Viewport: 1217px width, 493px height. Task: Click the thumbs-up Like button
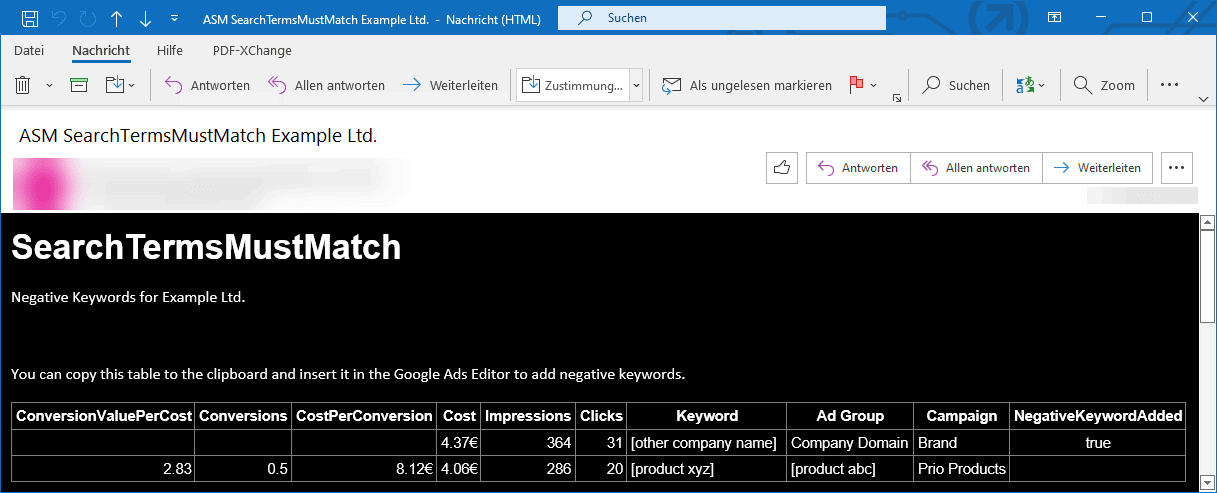(x=782, y=168)
